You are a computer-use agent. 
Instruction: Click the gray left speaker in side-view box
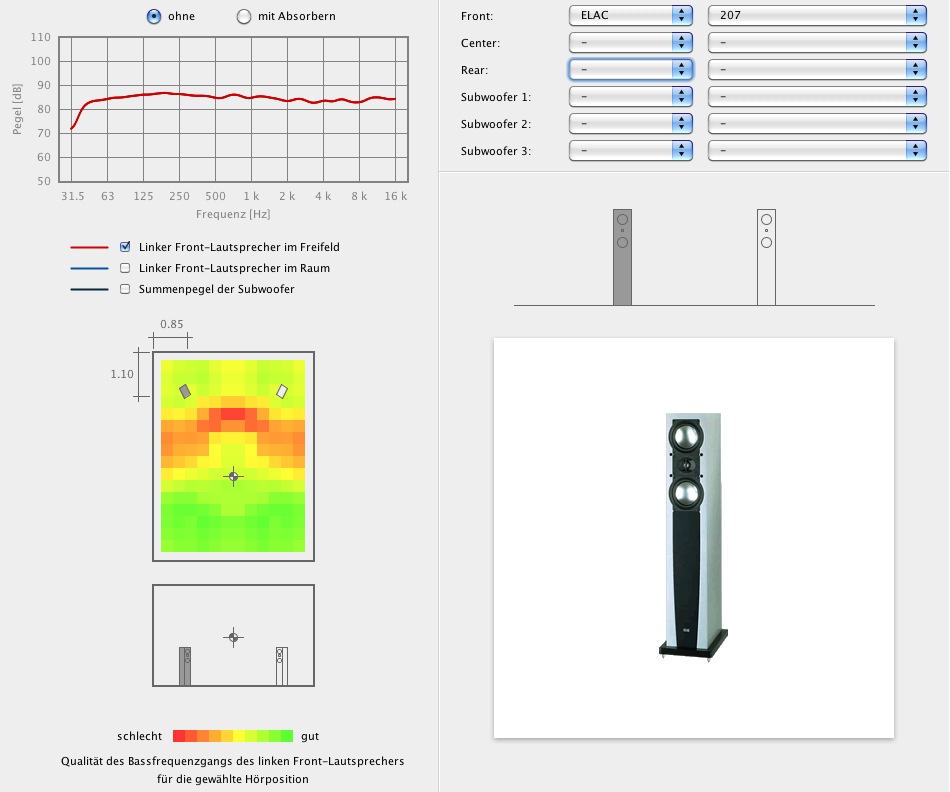(x=185, y=665)
